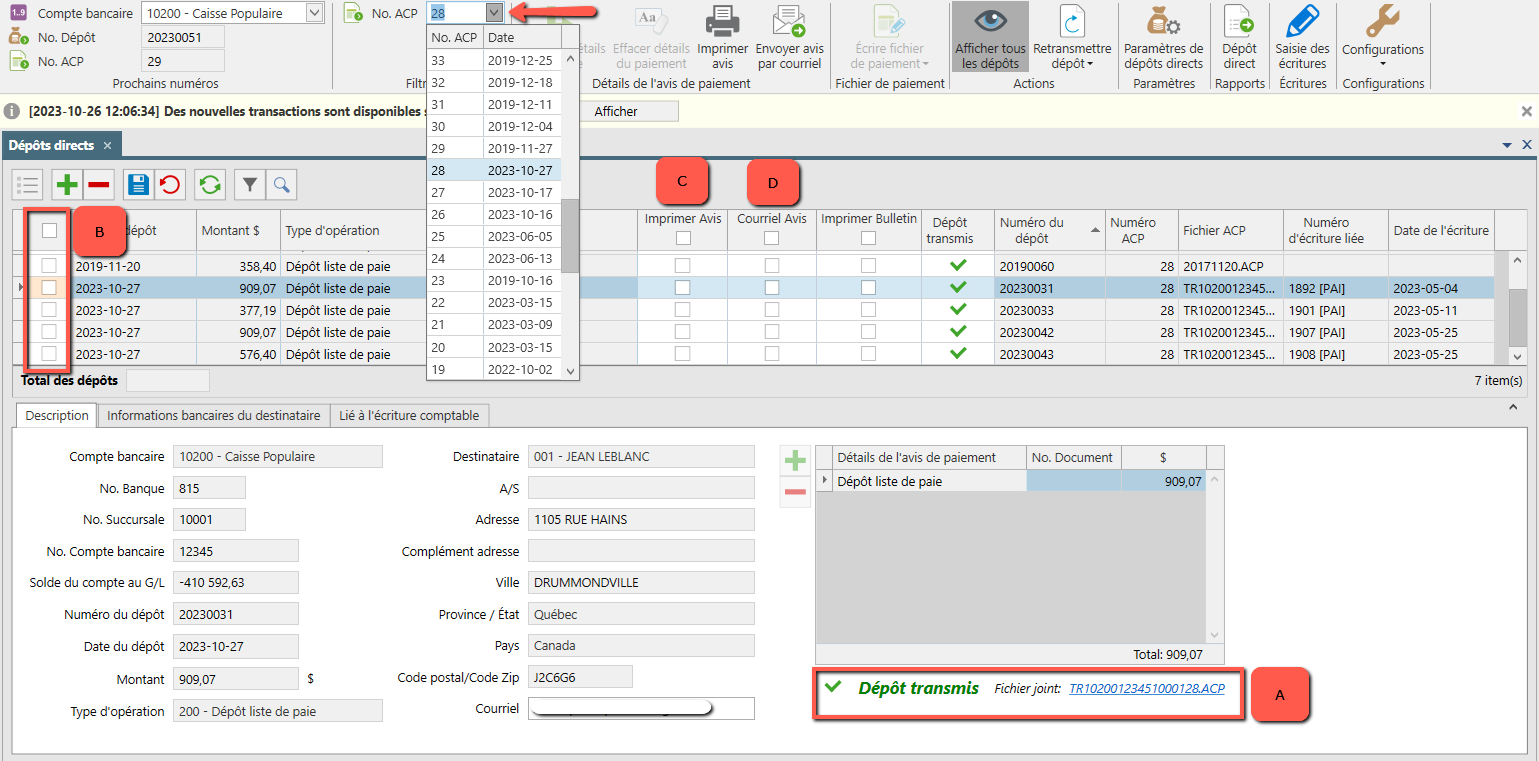Image resolution: width=1539 pixels, height=761 pixels.
Task: Open the Retransmettre dépôt dropdown
Action: click(1072, 36)
